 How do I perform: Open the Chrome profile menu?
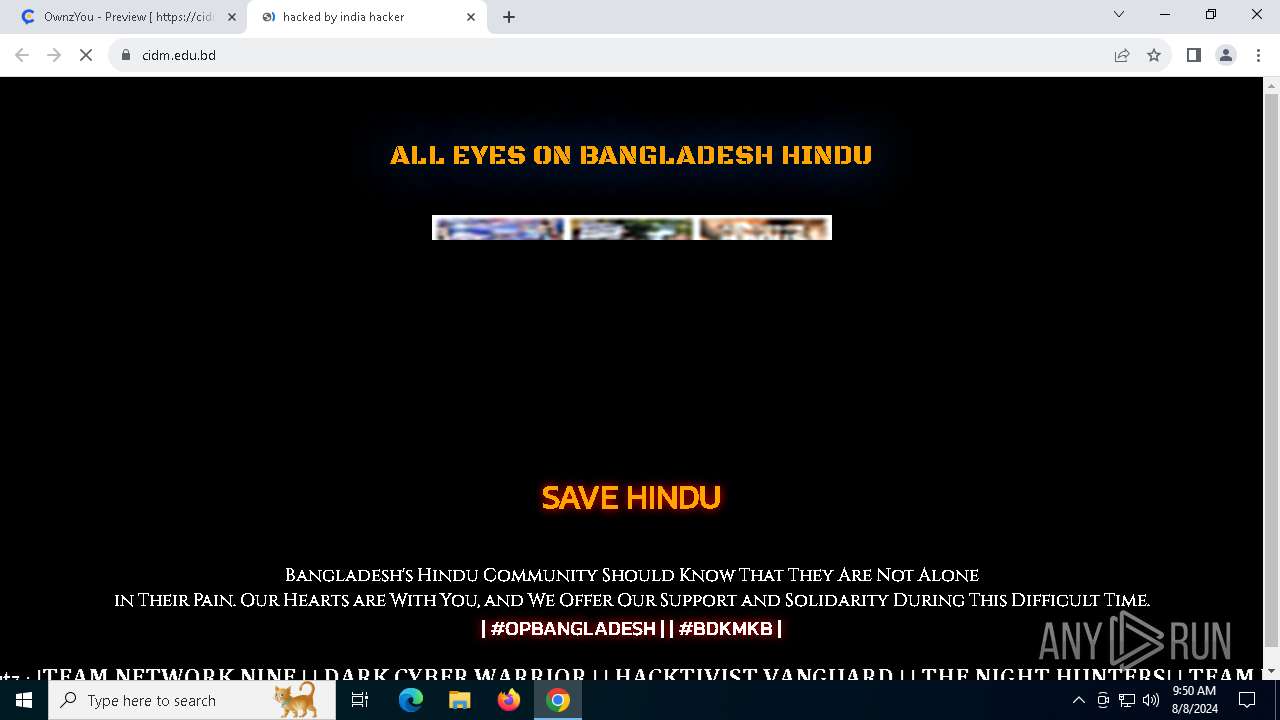[1226, 55]
